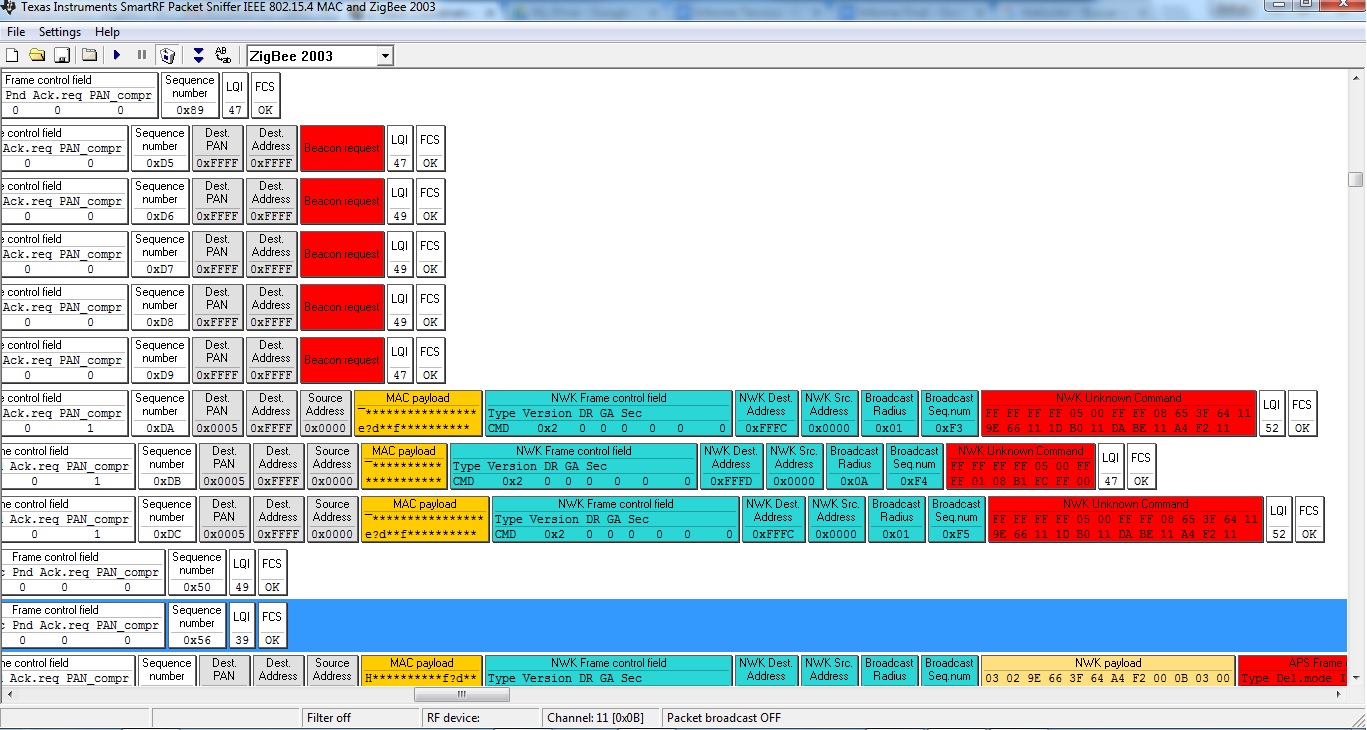Click the Dest. Address 0xFFFF field in packet 0xD7
Image resolution: width=1367 pixels, height=730 pixels.
tap(271, 254)
